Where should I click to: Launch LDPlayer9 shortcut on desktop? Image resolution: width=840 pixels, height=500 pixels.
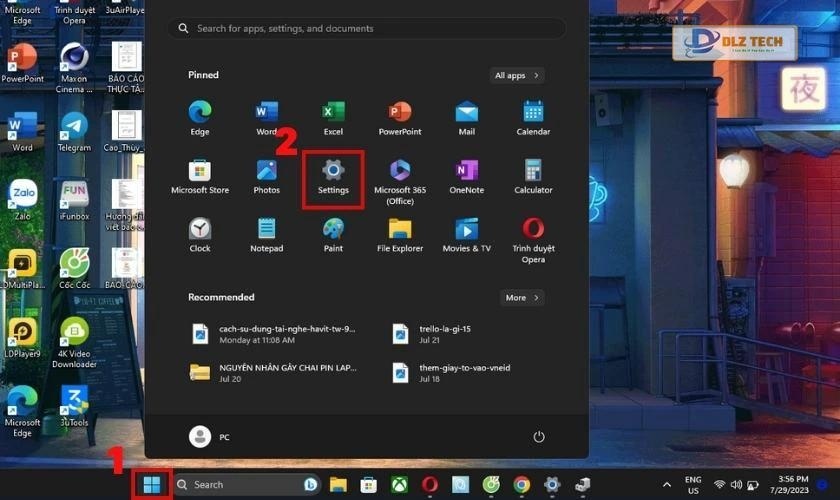pos(22,338)
